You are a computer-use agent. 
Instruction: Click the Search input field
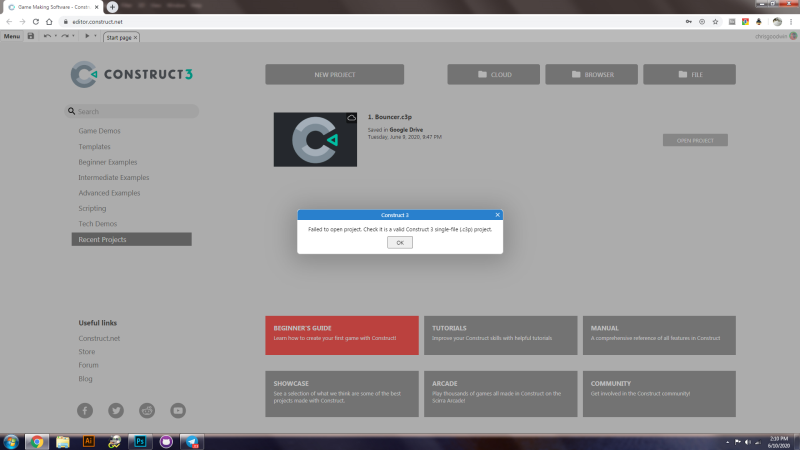click(x=132, y=111)
